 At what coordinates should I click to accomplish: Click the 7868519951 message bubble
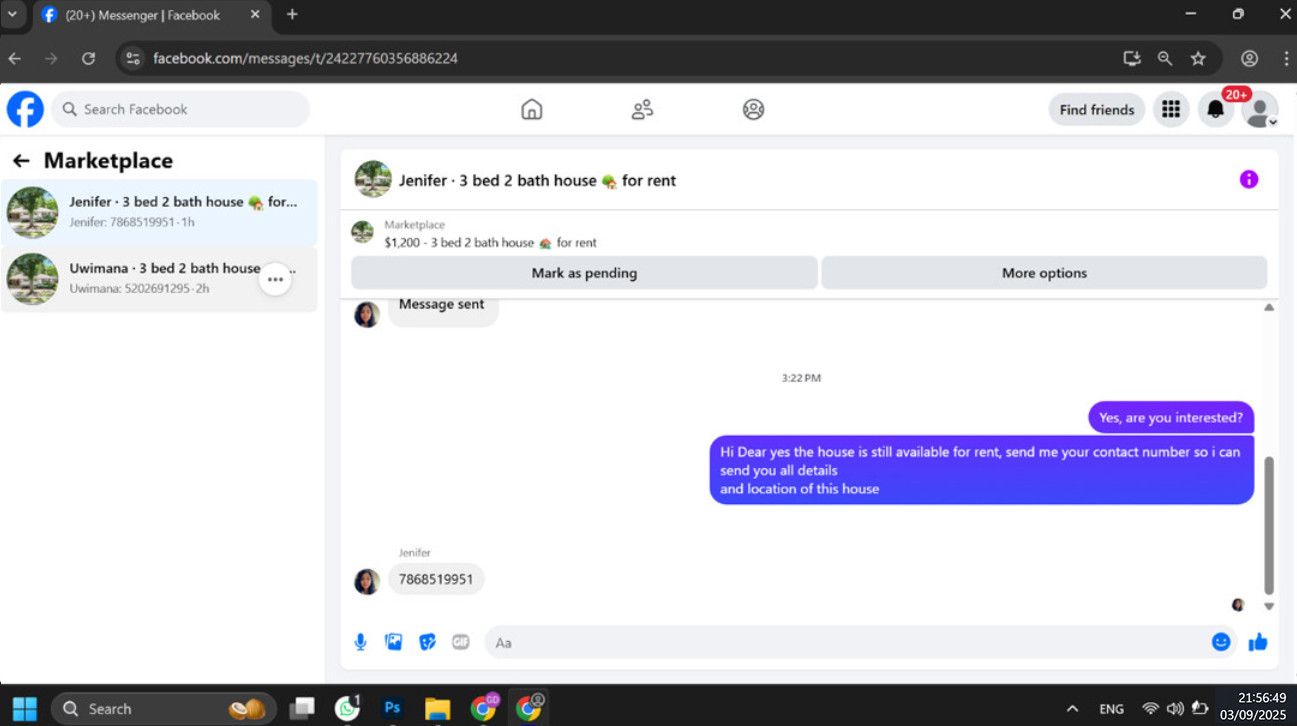click(436, 579)
